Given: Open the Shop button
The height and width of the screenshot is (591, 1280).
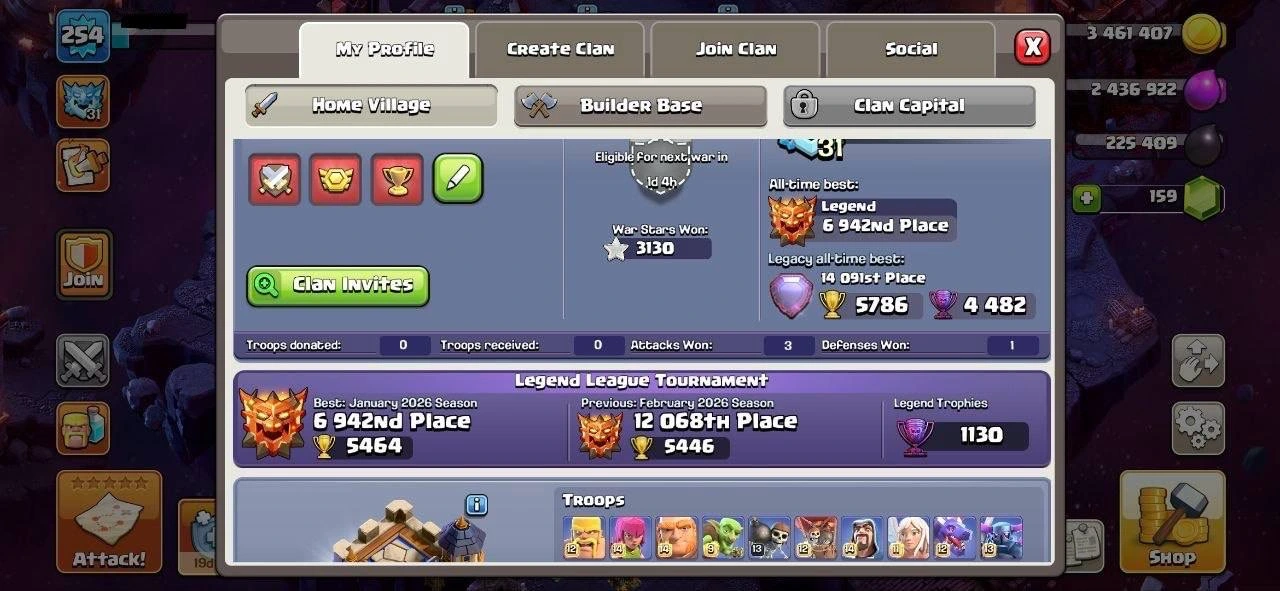Looking at the screenshot, I should 1172,522.
